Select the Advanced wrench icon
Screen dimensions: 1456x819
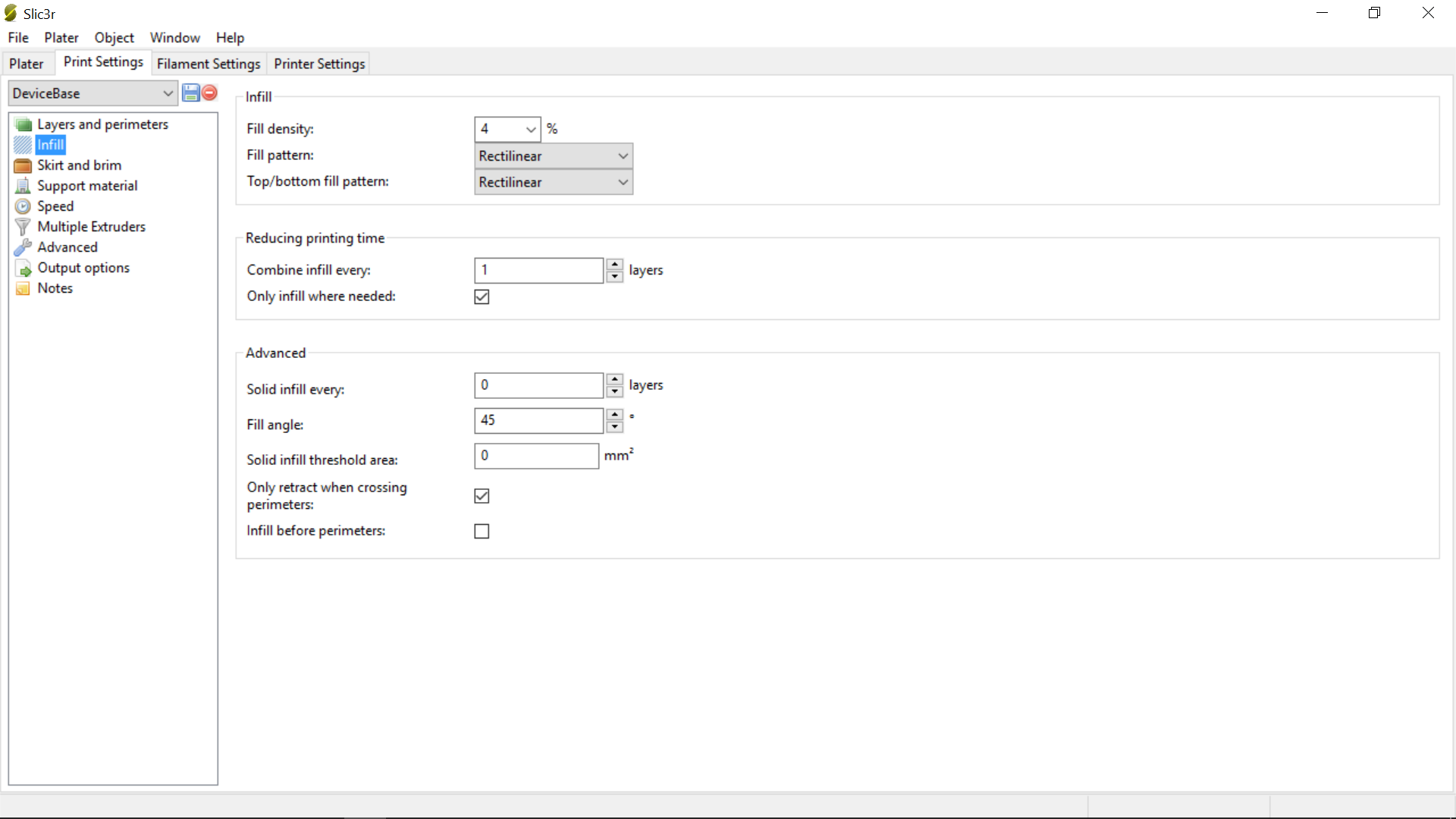(23, 247)
